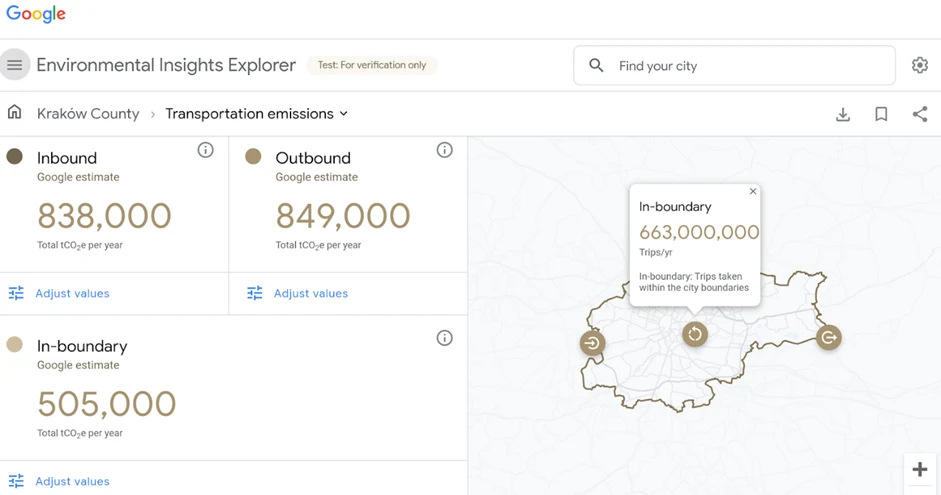Select the inbound trips map marker
941x495 pixels.
tap(592, 343)
